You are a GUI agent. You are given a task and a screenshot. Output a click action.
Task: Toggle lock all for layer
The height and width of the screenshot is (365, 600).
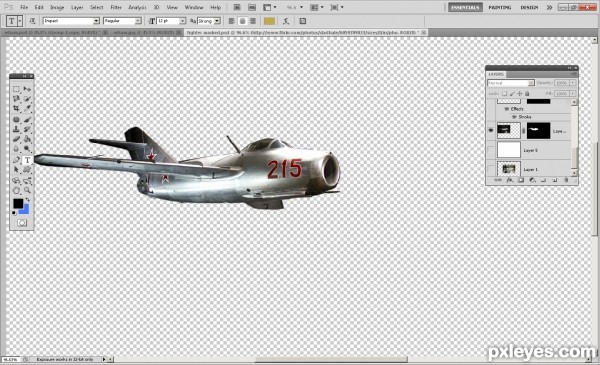coord(527,93)
